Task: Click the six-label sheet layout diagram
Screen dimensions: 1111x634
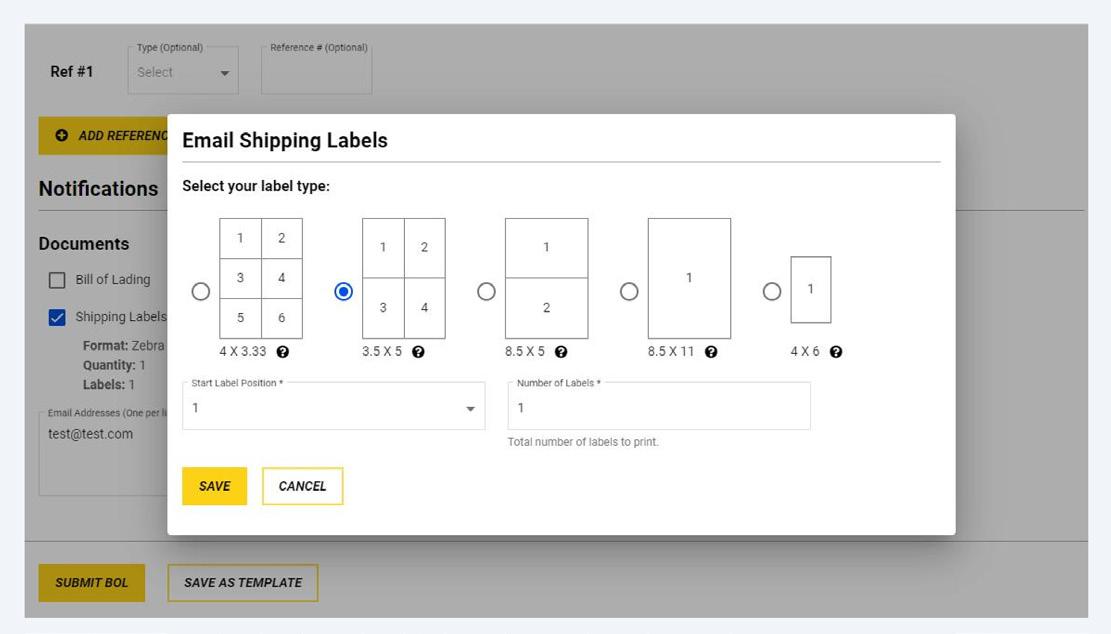Action: tap(261, 278)
